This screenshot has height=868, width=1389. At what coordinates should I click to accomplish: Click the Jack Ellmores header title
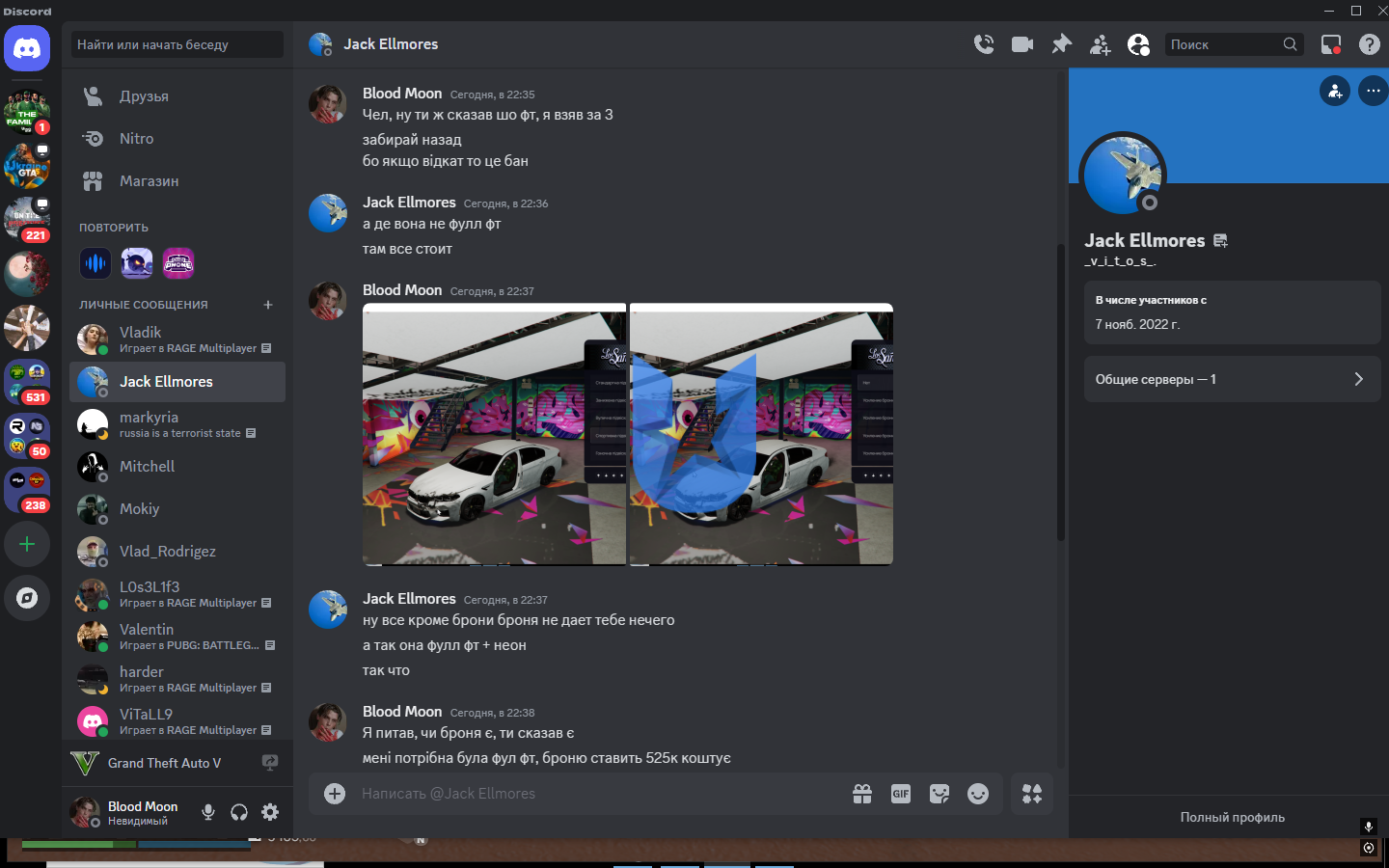pyautogui.click(x=391, y=44)
